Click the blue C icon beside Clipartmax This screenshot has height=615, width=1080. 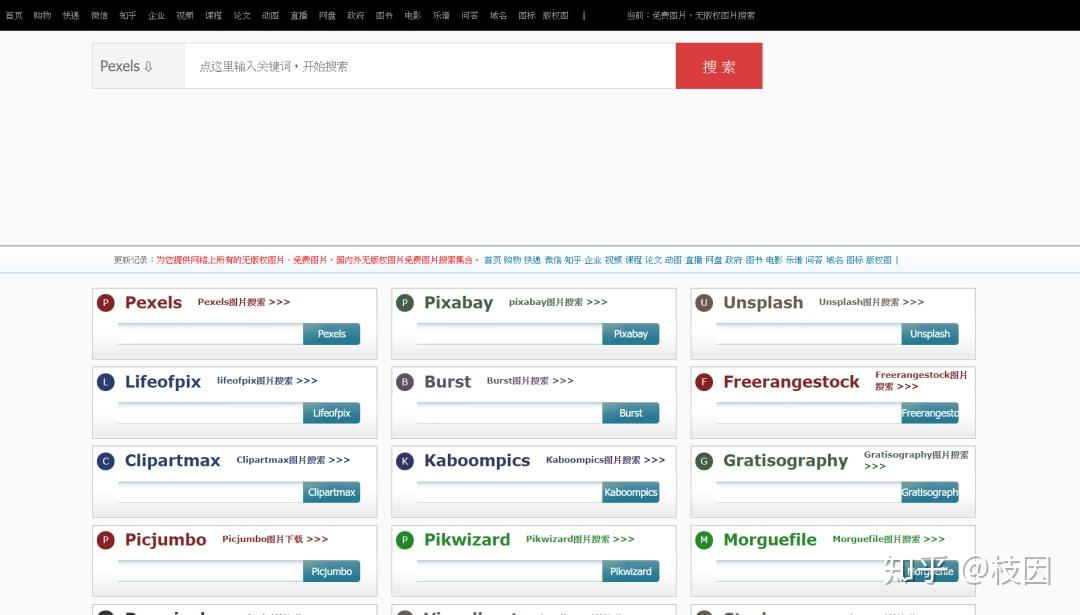(105, 461)
